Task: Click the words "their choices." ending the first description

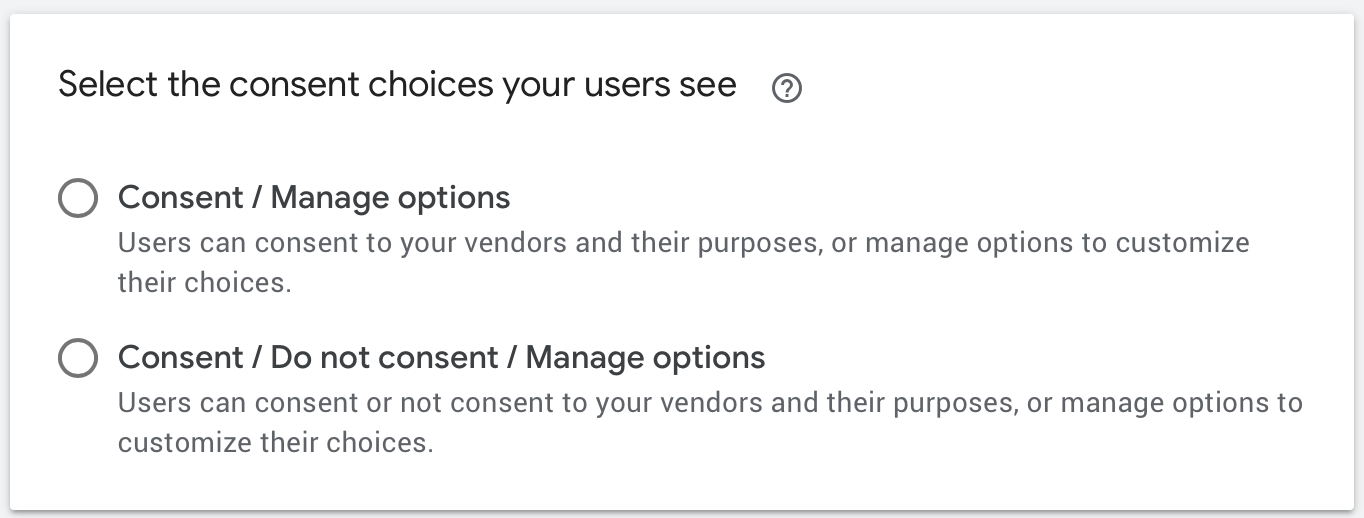Action: pos(204,283)
